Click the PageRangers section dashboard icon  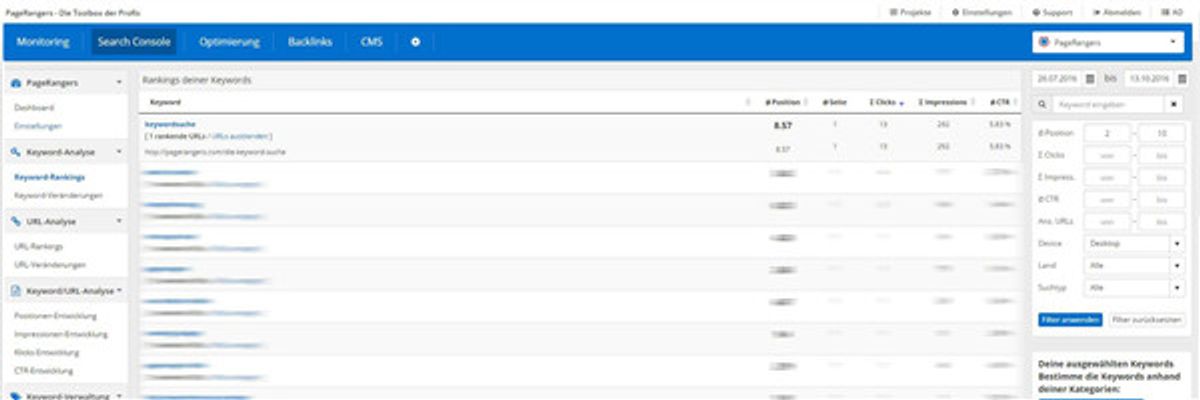point(17,81)
